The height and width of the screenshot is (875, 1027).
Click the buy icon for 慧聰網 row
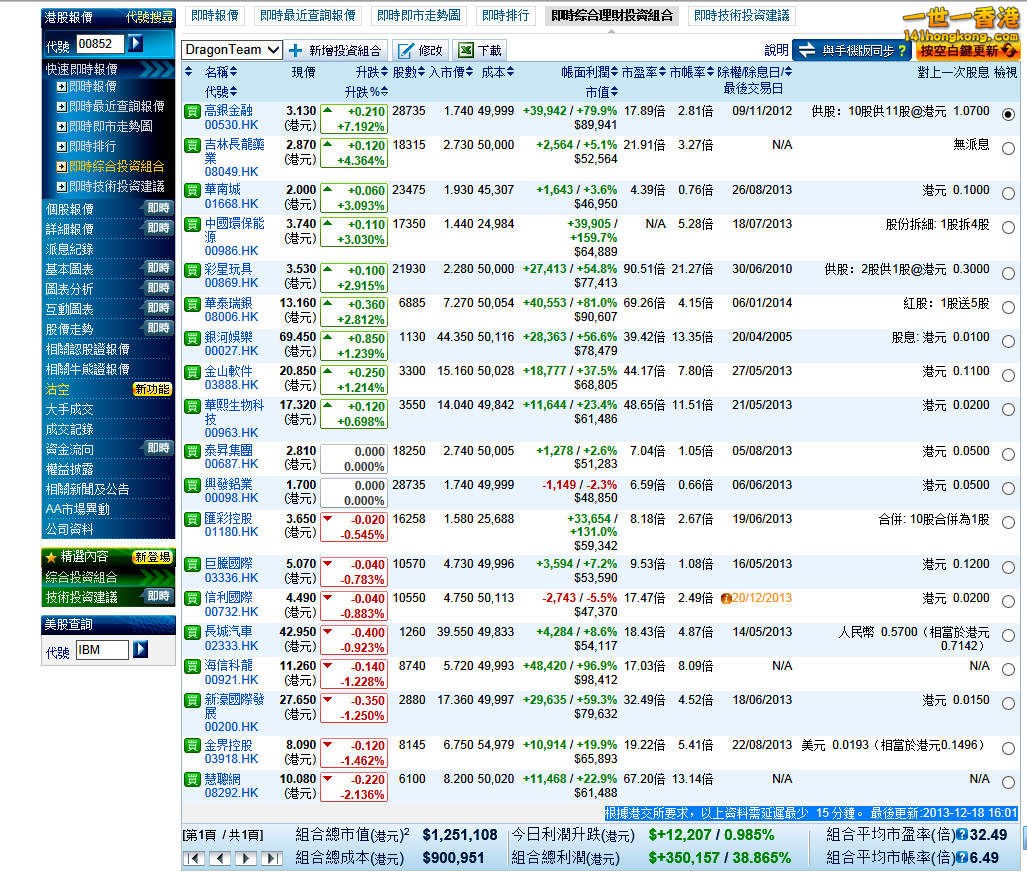192,780
